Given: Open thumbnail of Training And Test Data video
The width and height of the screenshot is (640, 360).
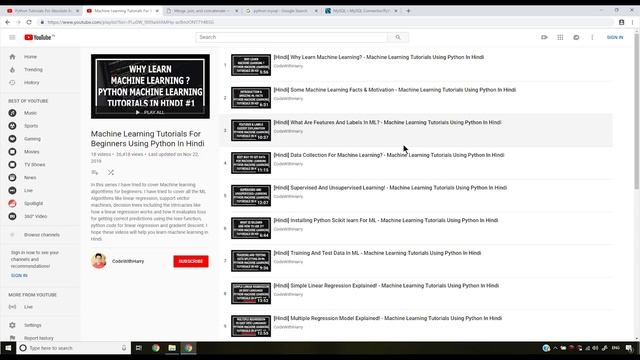Looking at the screenshot, I should point(251,261).
